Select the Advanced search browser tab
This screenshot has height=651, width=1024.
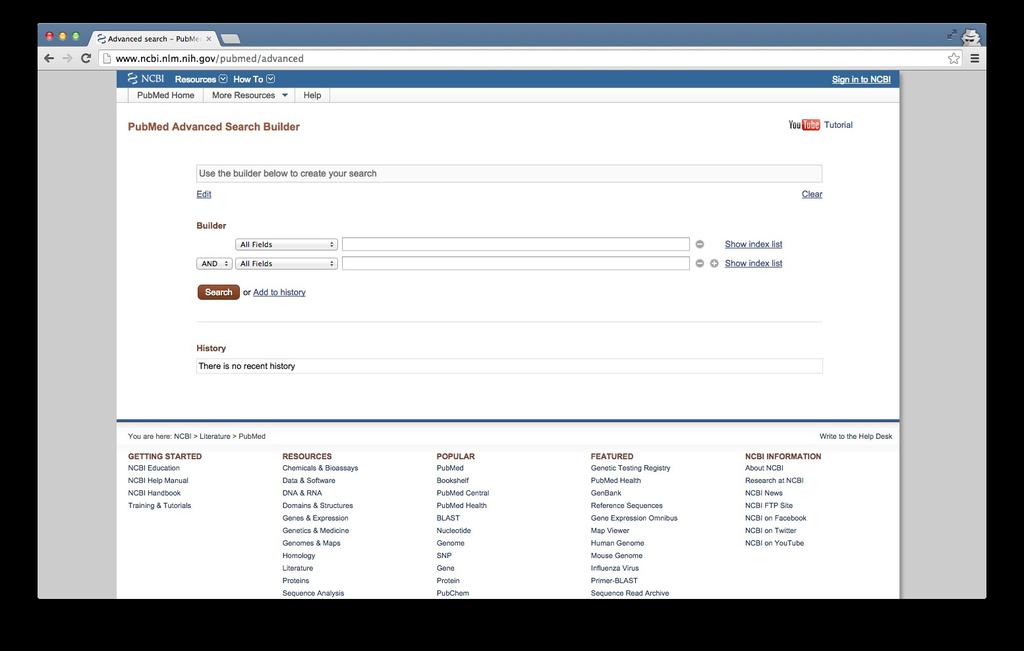(154, 39)
